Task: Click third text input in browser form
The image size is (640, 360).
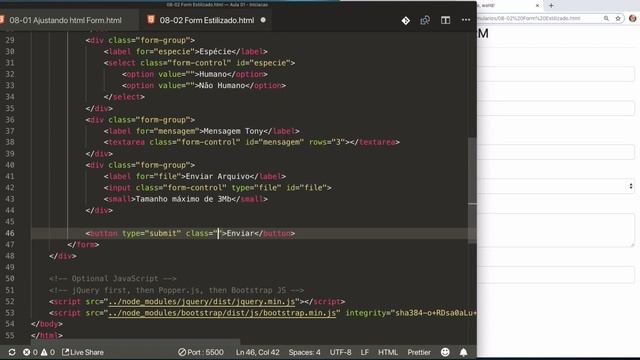Action: [556, 152]
